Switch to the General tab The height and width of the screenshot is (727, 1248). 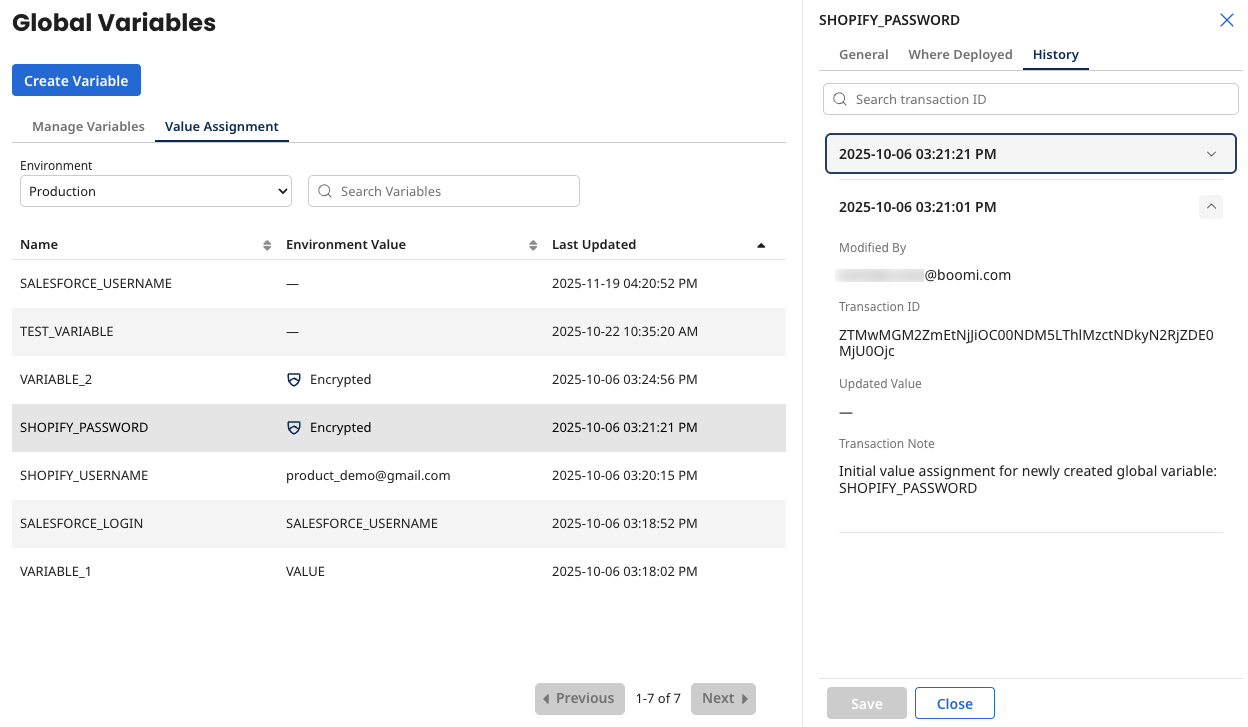[x=863, y=54]
